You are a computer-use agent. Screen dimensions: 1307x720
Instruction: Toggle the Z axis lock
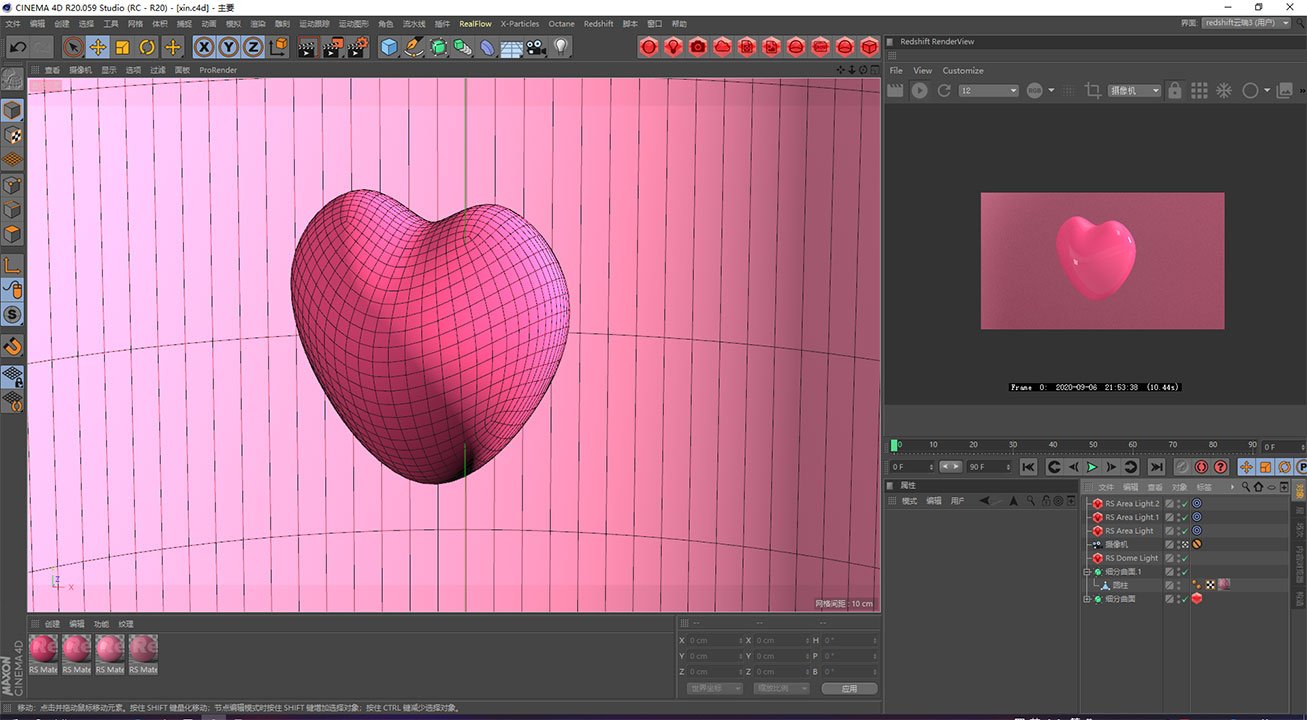tap(254, 47)
